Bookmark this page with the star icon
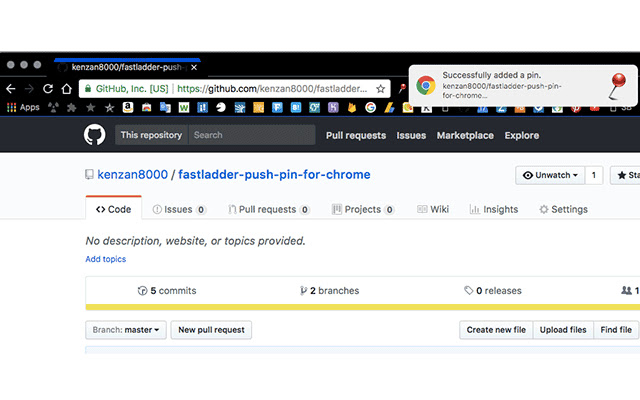This screenshot has height=400, width=640. [x=380, y=89]
